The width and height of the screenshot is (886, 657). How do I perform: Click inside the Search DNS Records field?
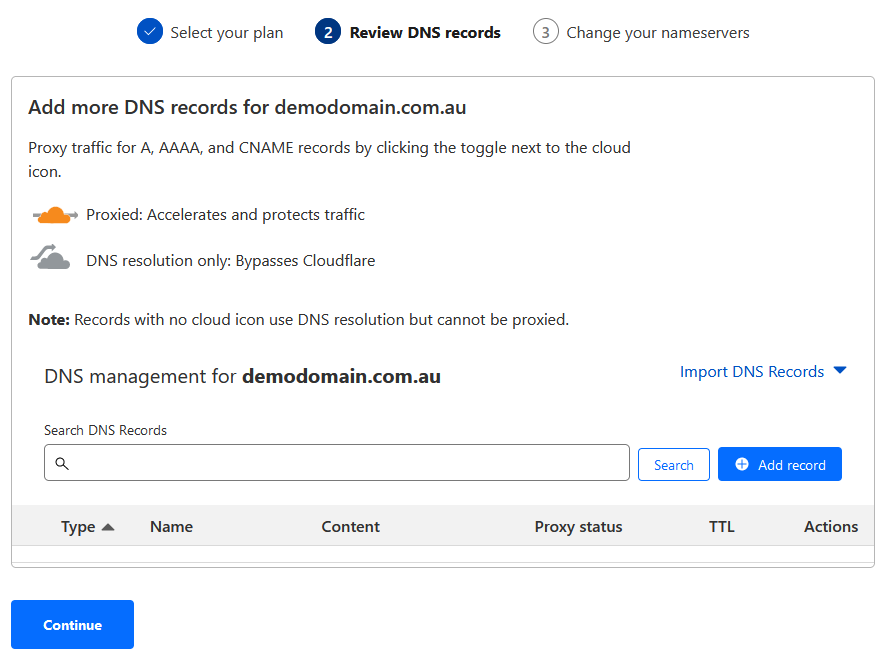[335, 463]
